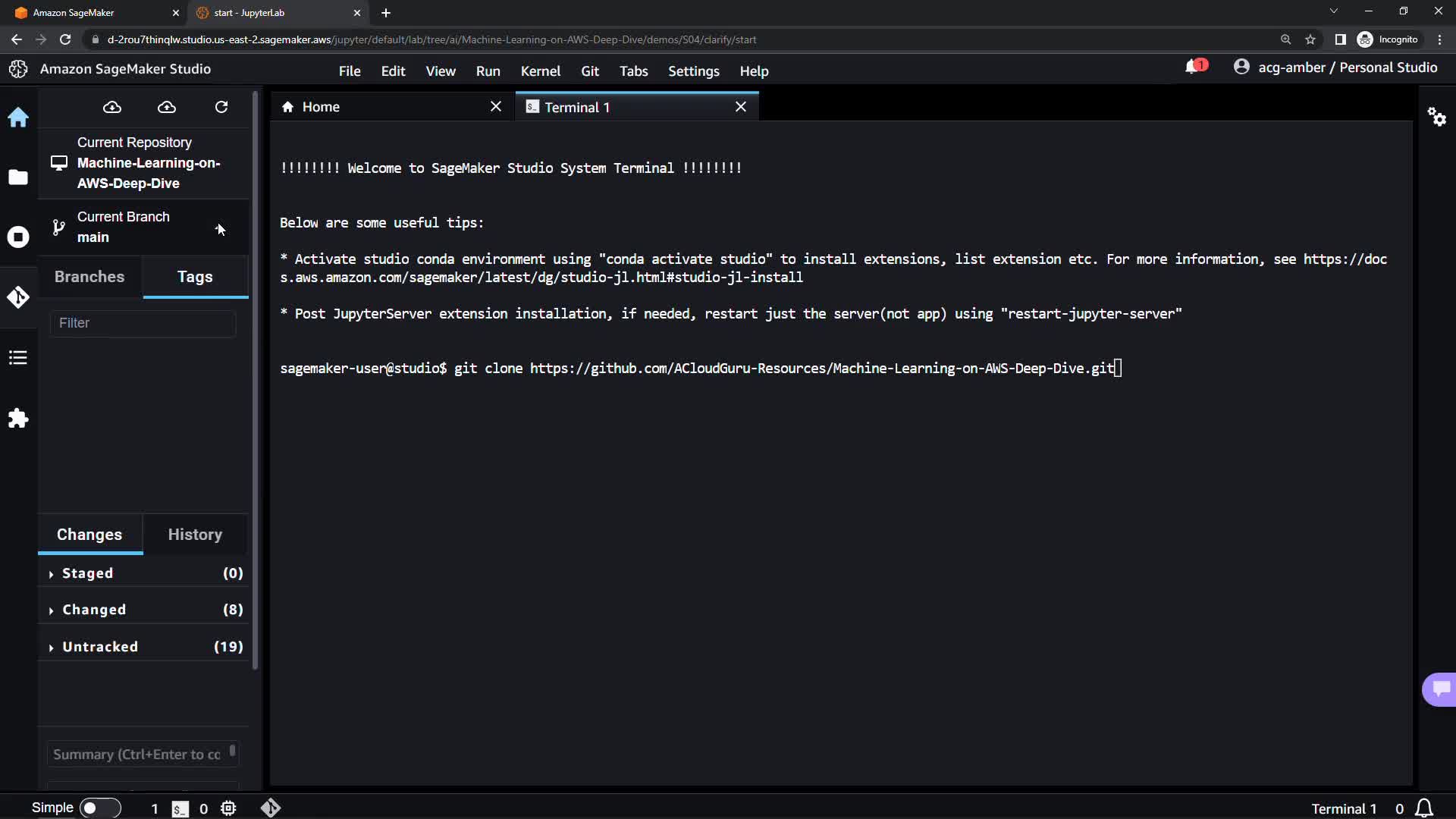Click the Home icon in left sidebar
The image size is (1456, 819).
click(18, 118)
